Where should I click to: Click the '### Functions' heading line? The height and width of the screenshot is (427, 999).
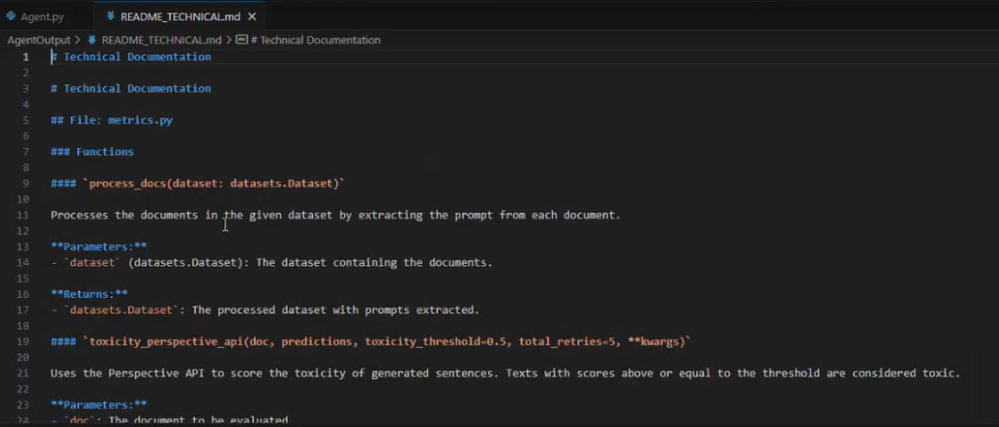coord(92,152)
